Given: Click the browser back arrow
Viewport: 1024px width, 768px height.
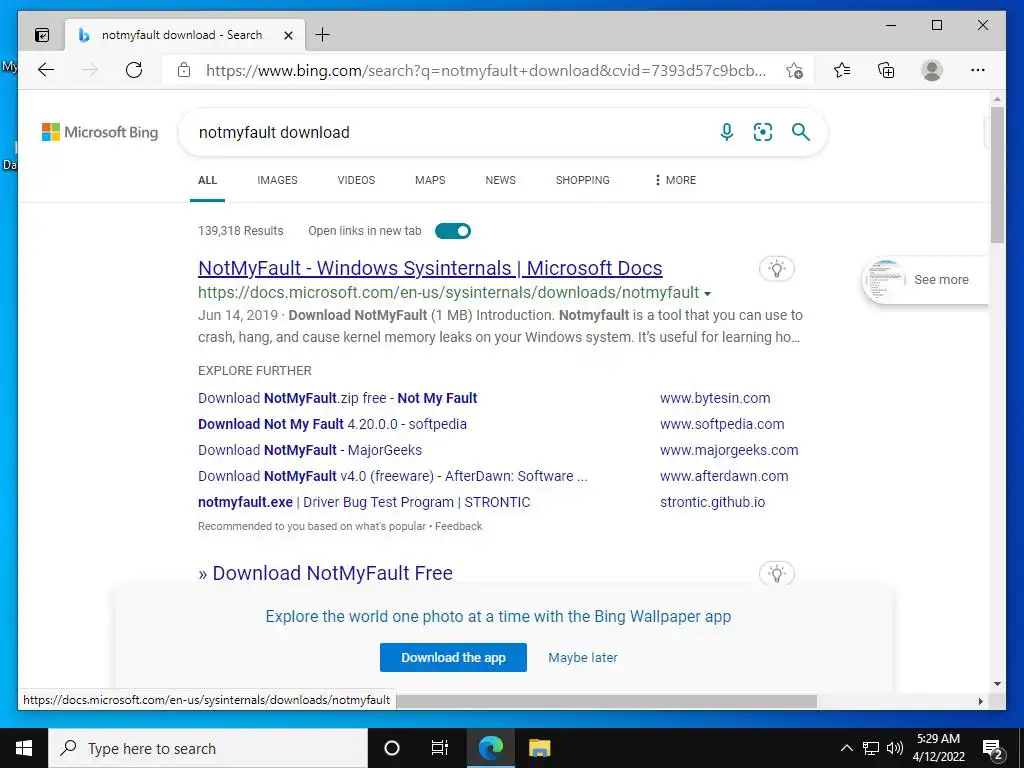Looking at the screenshot, I should [x=46, y=70].
